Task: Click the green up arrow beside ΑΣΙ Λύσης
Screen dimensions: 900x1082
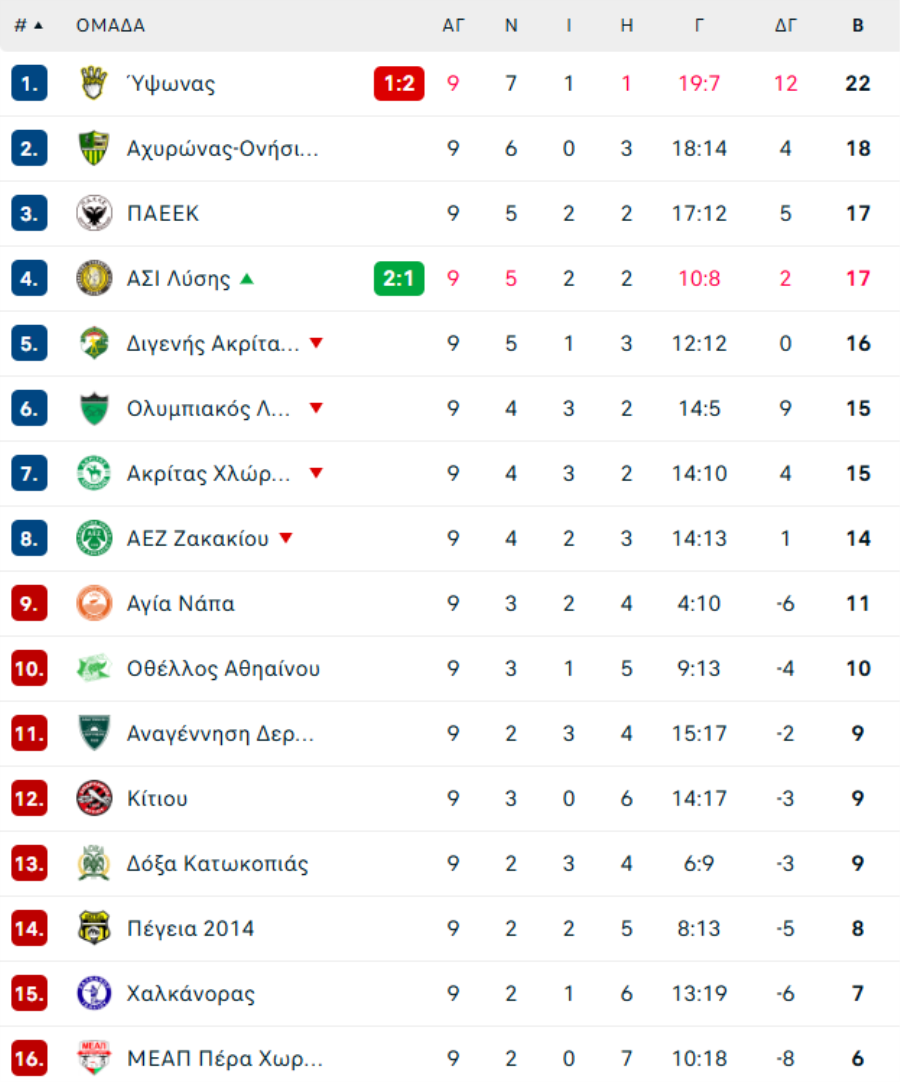Action: (247, 279)
